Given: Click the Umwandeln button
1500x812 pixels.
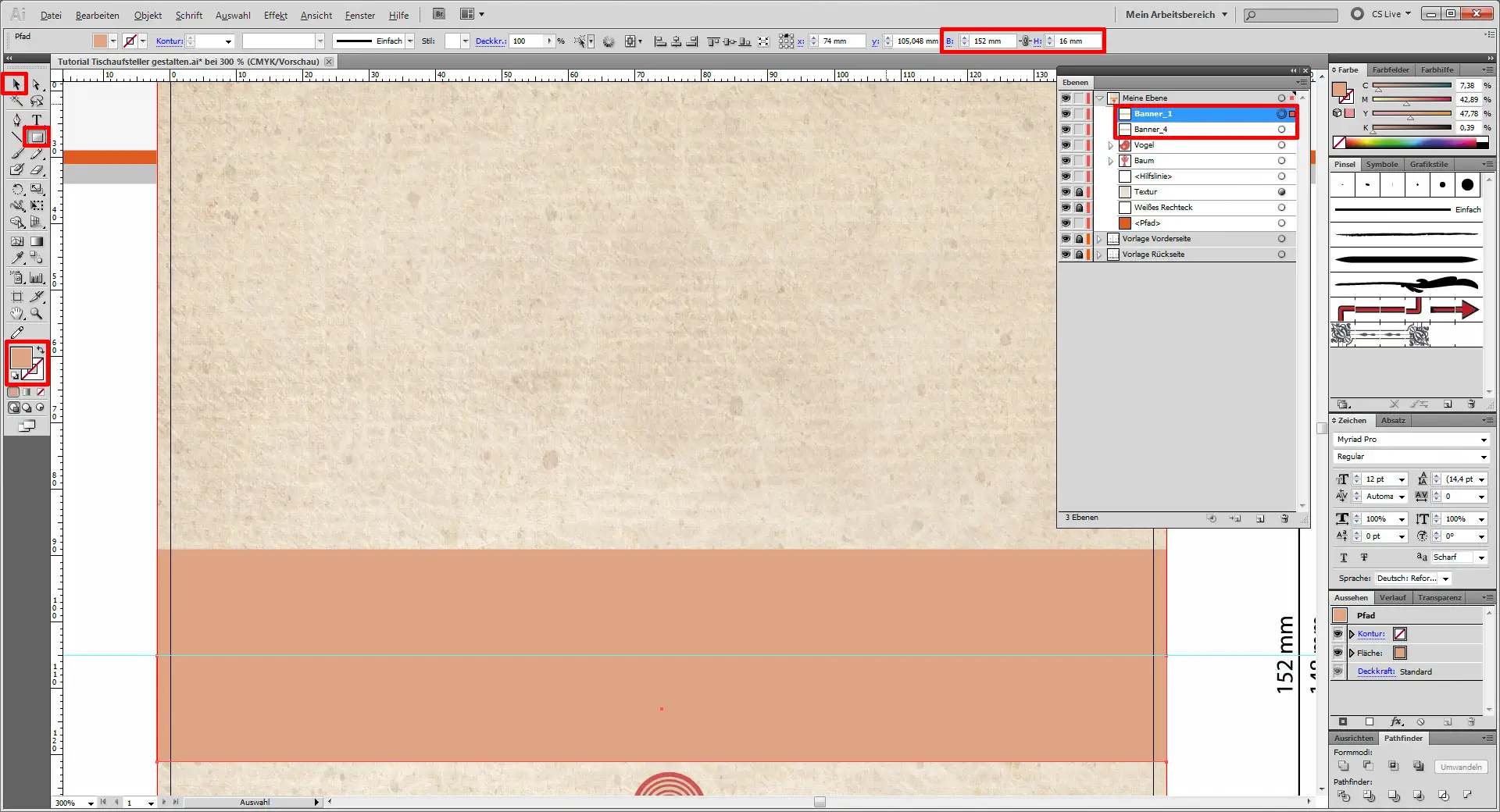Looking at the screenshot, I should click(1460, 767).
